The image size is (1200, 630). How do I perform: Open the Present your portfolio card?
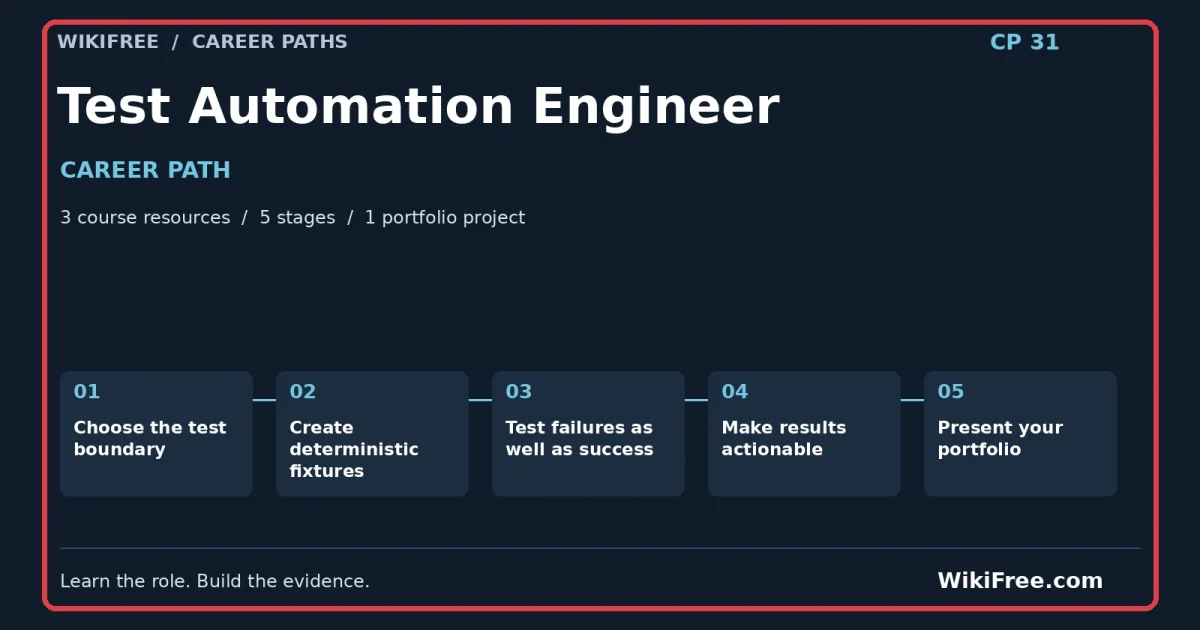(1020, 434)
